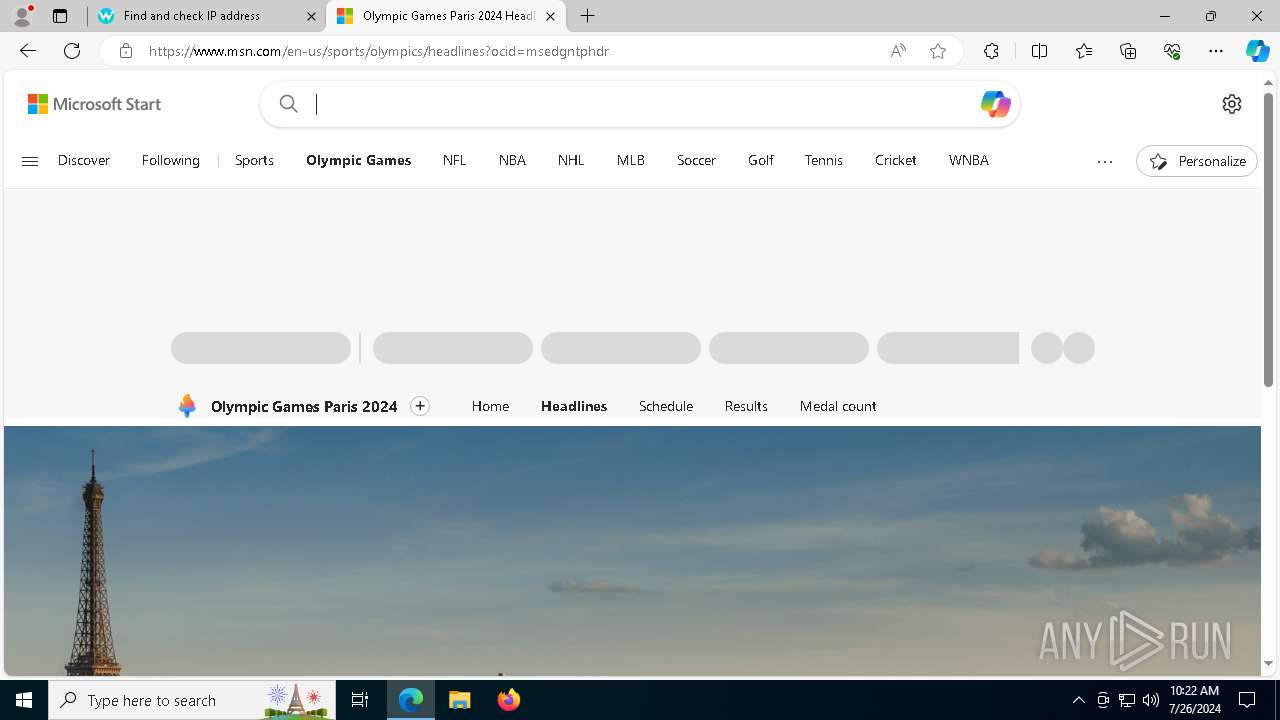Open the NFL section
1280x720 pixels.
pyautogui.click(x=455, y=160)
